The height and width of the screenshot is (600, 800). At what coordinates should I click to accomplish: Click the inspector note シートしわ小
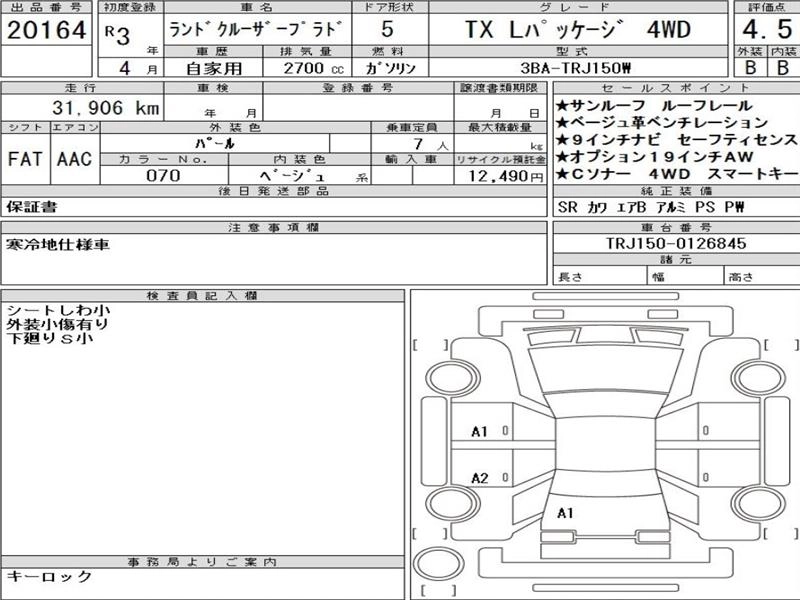tap(58, 310)
